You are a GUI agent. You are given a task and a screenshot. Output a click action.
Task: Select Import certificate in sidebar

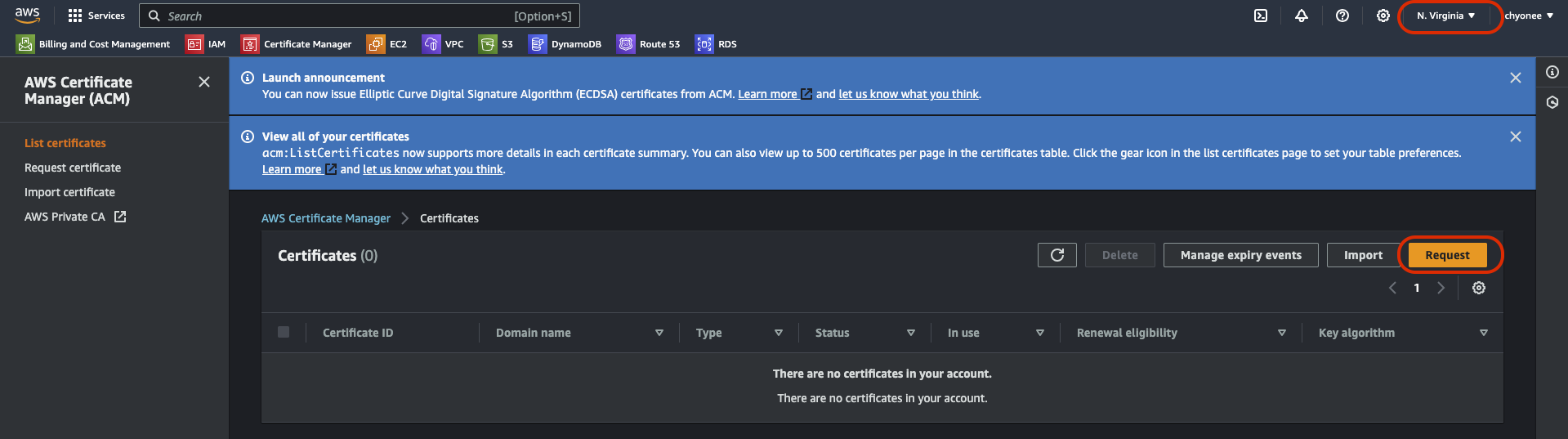(x=69, y=192)
